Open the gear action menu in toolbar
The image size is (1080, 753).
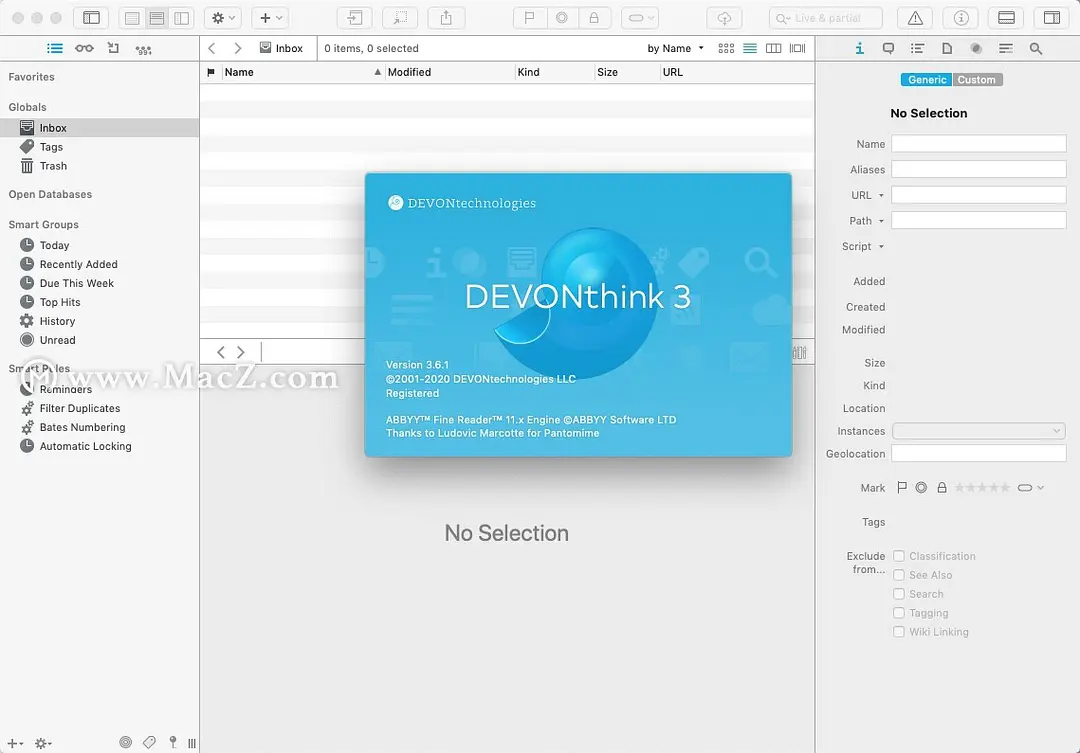223,18
